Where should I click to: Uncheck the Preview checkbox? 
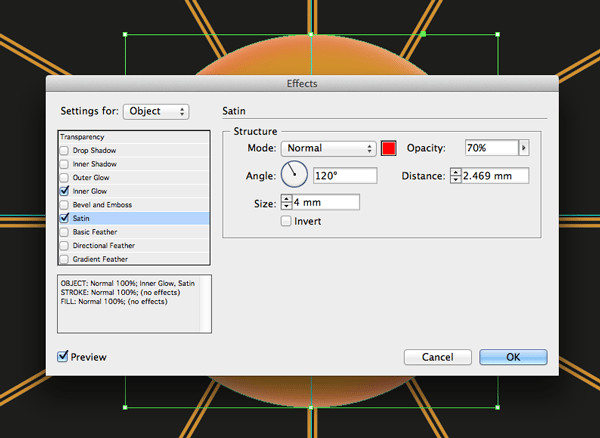(64, 356)
